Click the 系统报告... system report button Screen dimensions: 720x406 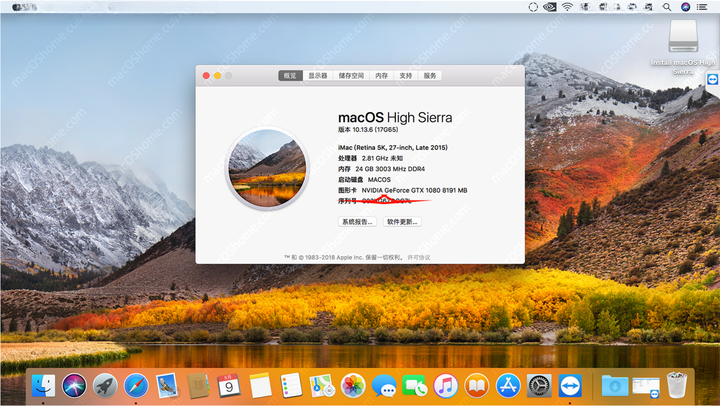[357, 222]
